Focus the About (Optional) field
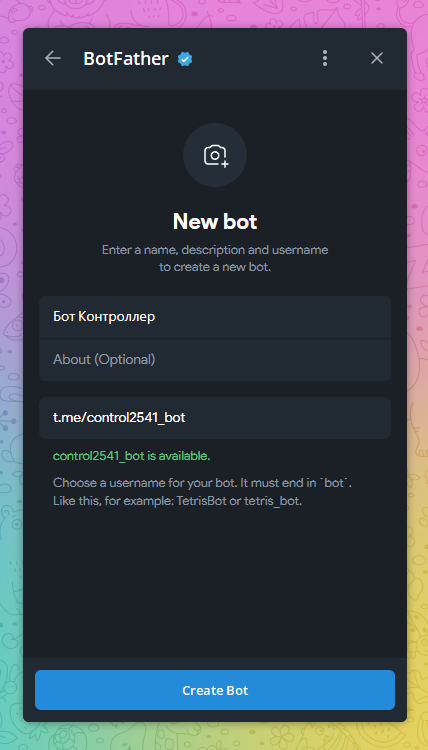 (x=215, y=360)
